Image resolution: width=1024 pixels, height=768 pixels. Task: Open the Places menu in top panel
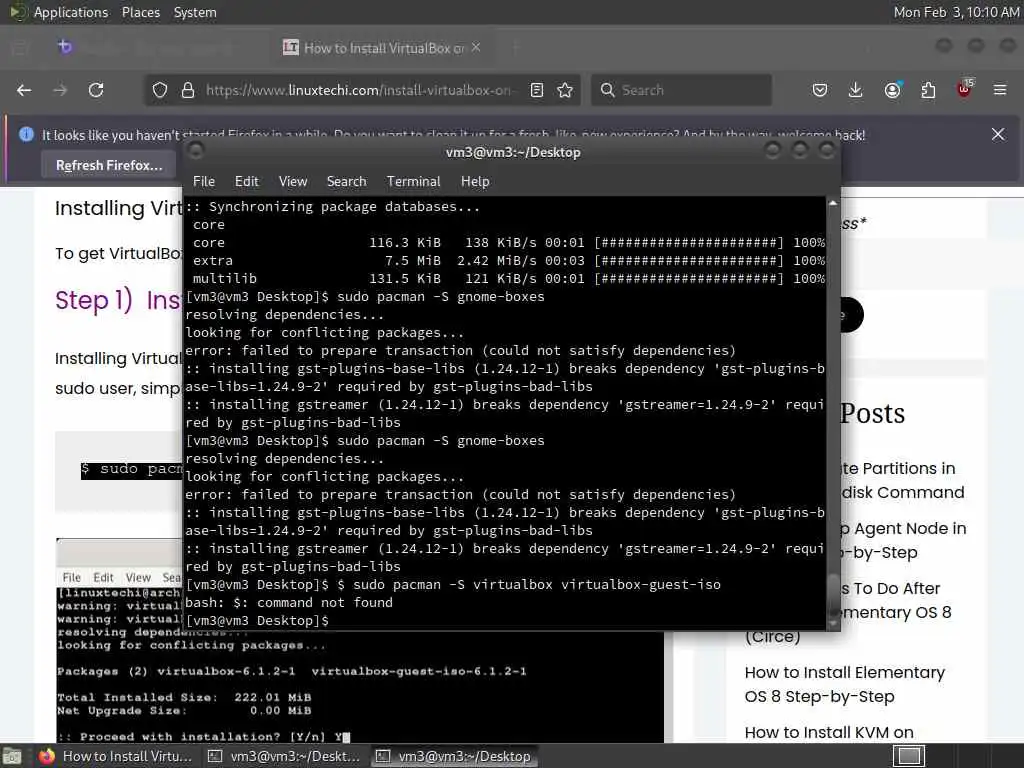tap(140, 12)
